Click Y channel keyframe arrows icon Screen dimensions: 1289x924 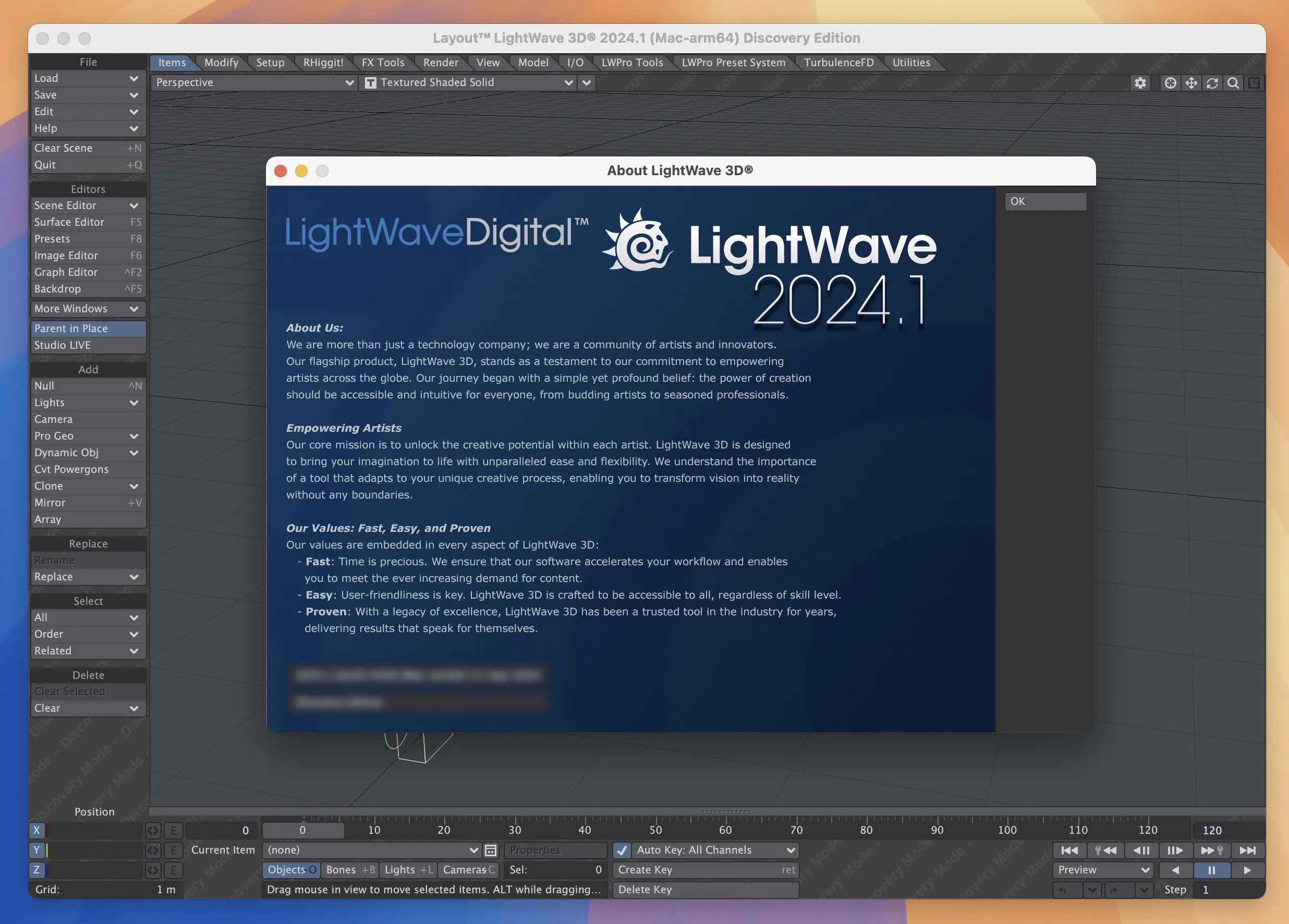pyautogui.click(x=153, y=850)
